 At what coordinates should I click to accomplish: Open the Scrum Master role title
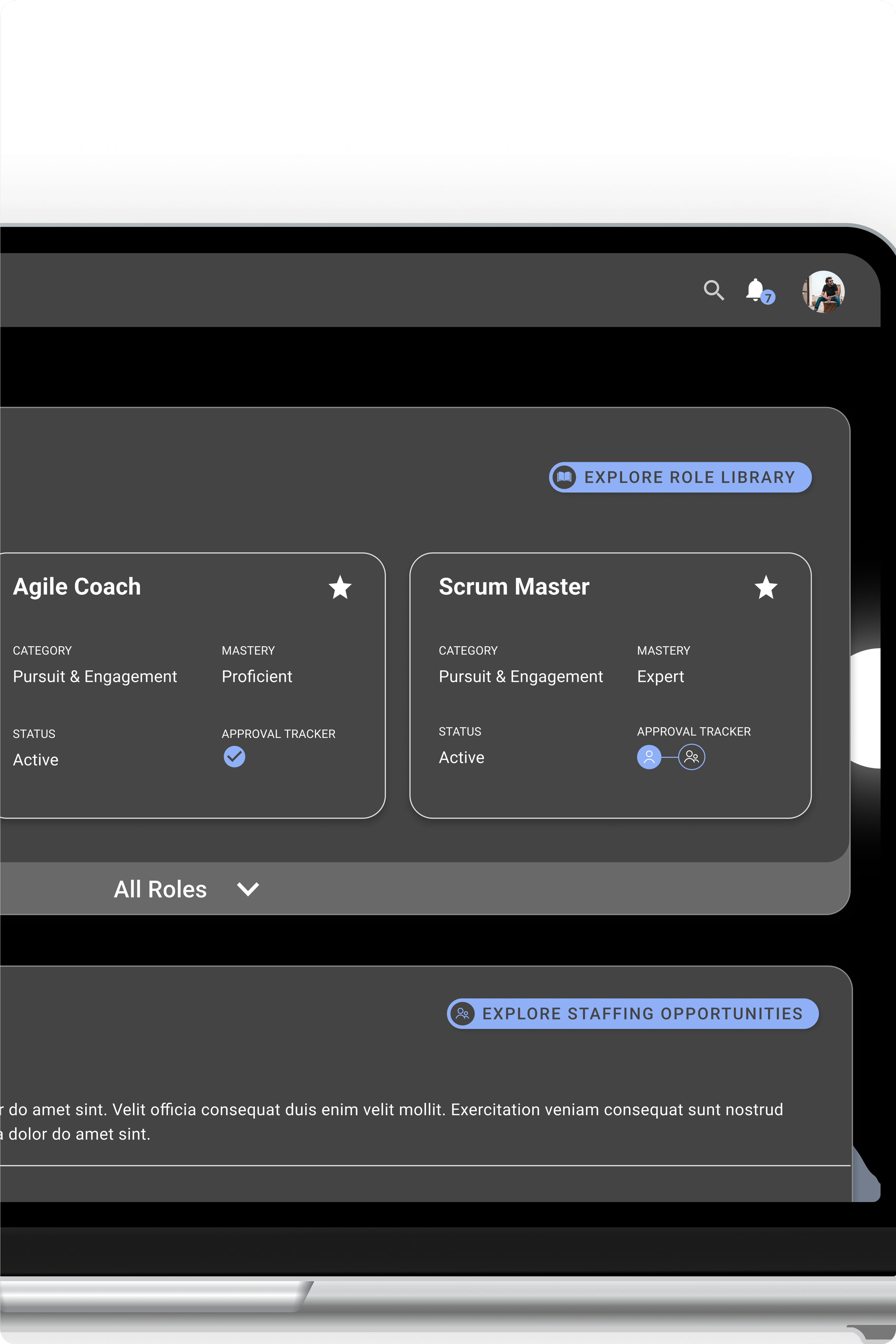(514, 587)
